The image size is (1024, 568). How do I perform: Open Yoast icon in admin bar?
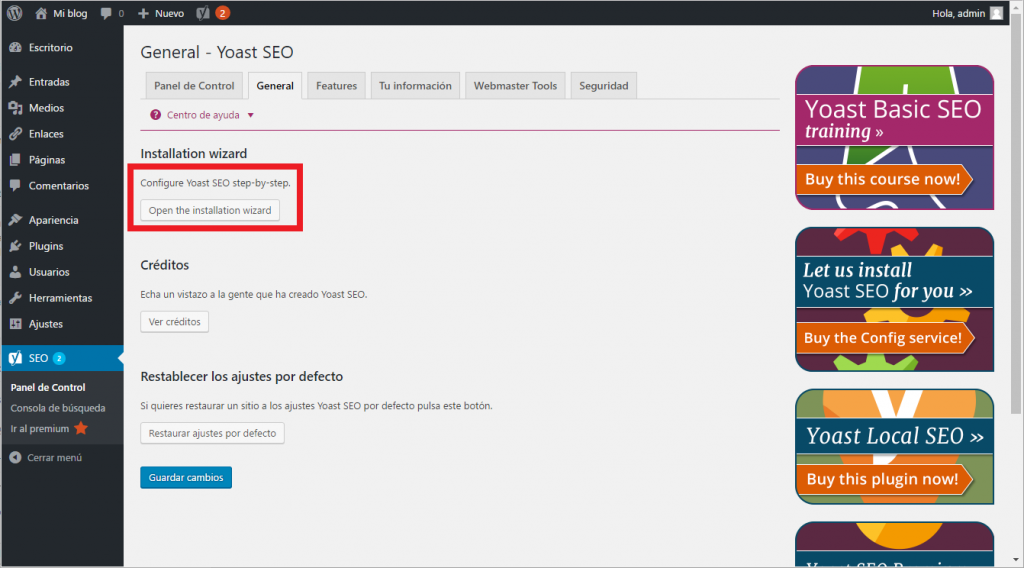point(203,13)
